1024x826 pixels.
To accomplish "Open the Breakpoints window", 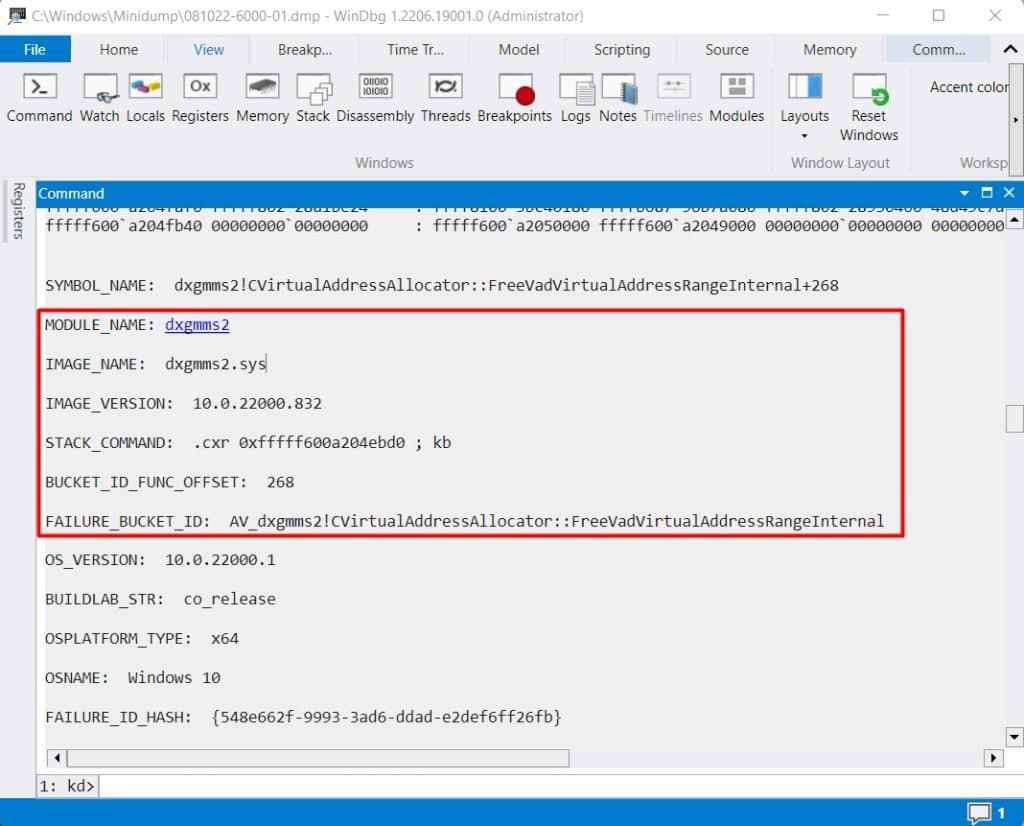I will (x=515, y=97).
